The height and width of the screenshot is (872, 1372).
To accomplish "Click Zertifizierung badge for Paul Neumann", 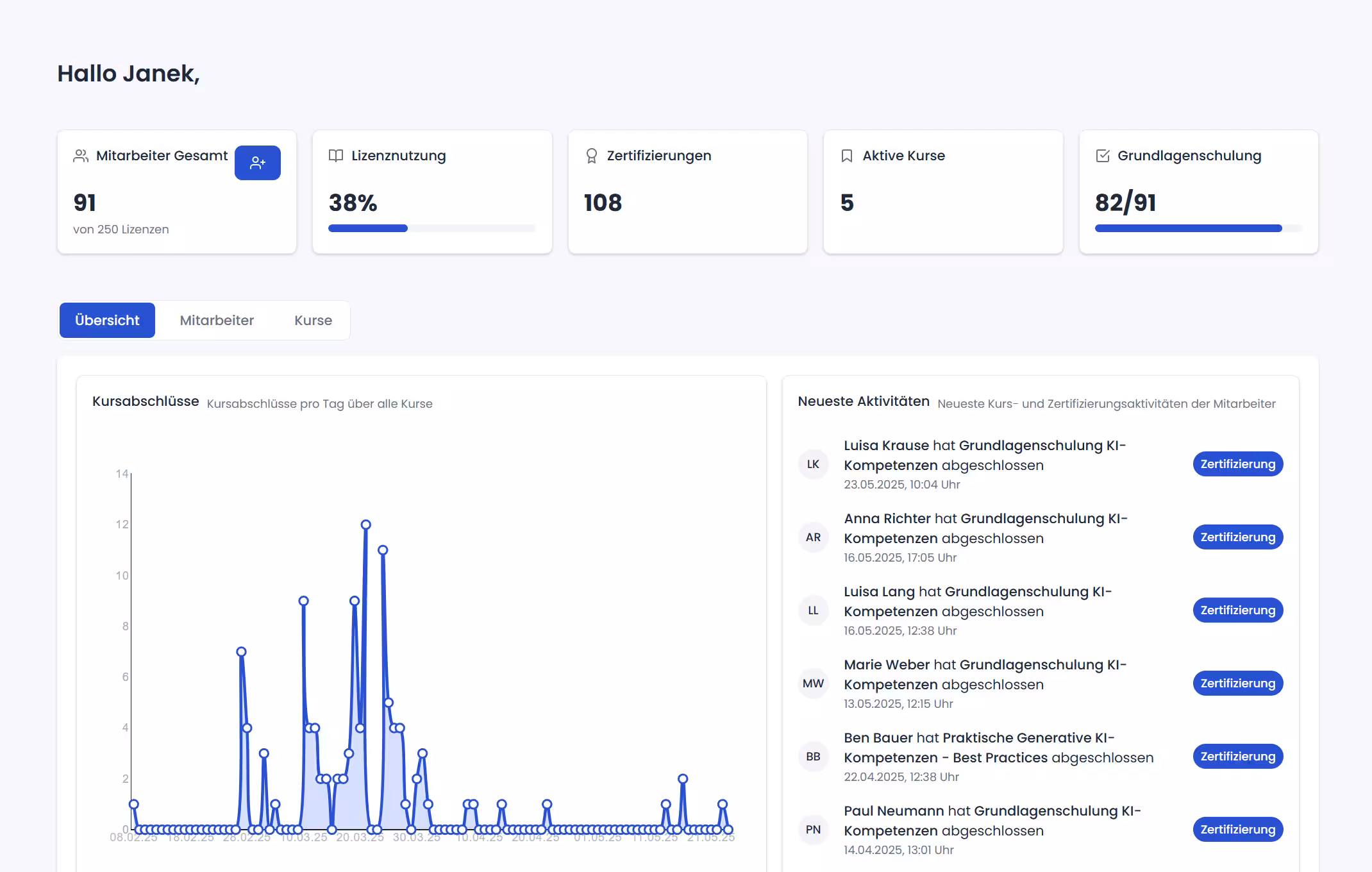I will coord(1237,830).
